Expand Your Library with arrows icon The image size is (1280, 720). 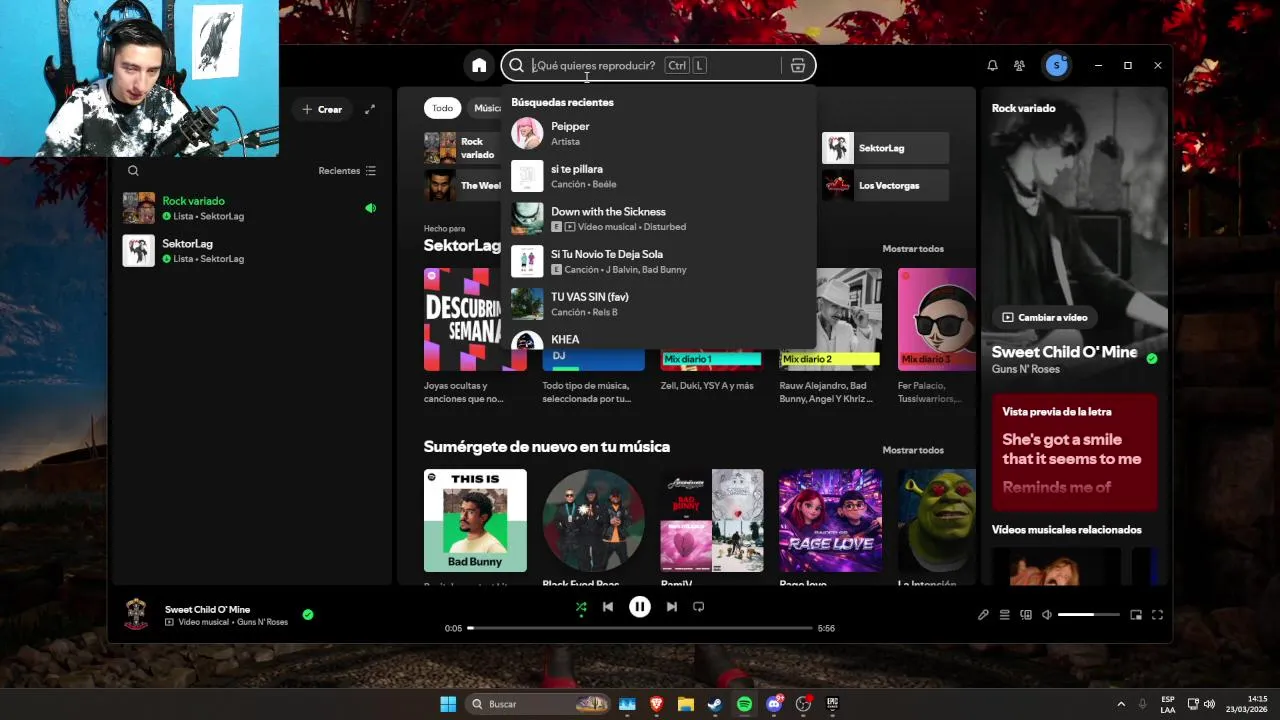point(370,109)
